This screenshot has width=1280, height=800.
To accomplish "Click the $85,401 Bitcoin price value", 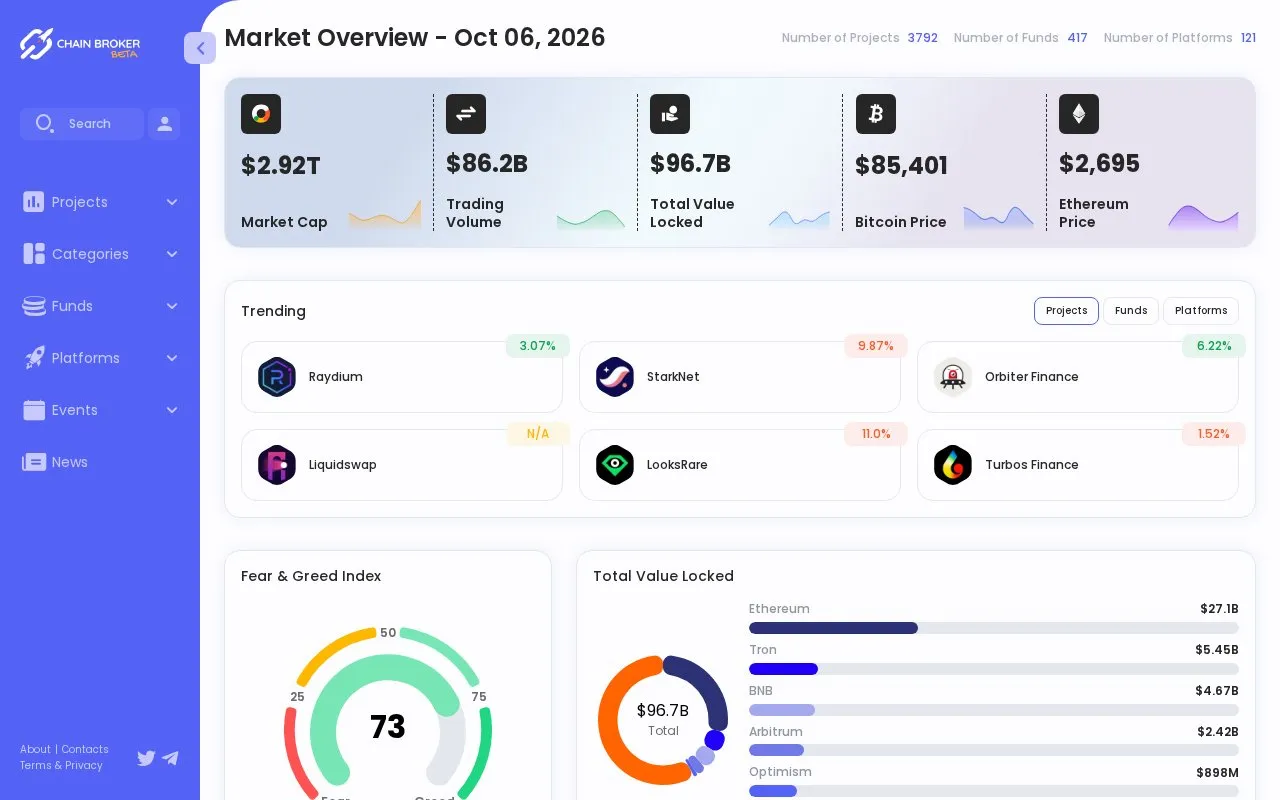I will (901, 166).
